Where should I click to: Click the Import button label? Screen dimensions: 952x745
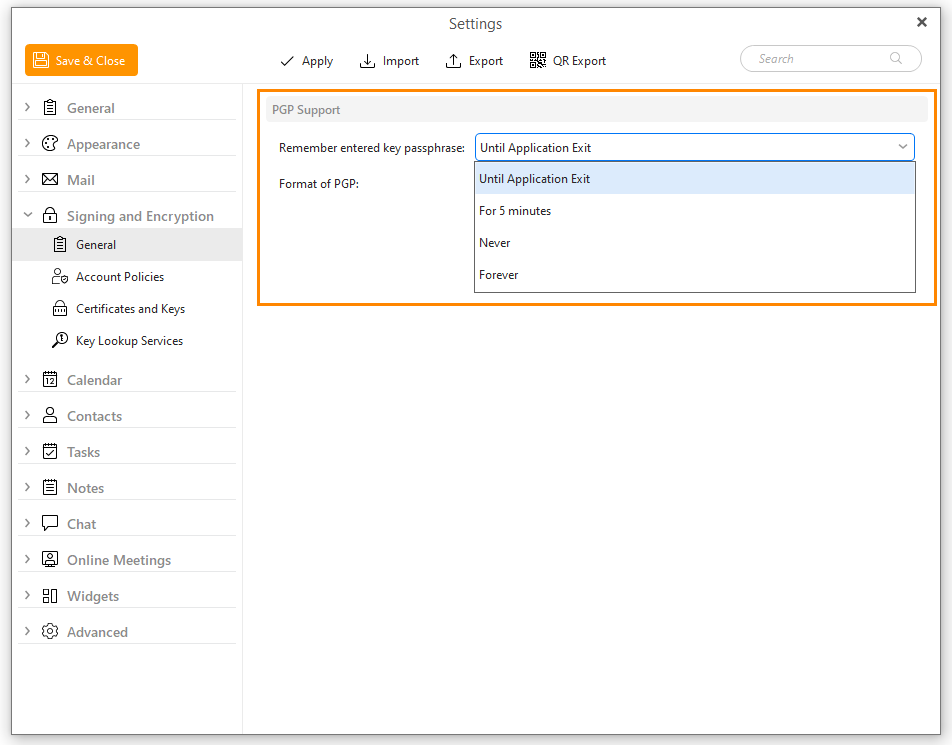(401, 61)
